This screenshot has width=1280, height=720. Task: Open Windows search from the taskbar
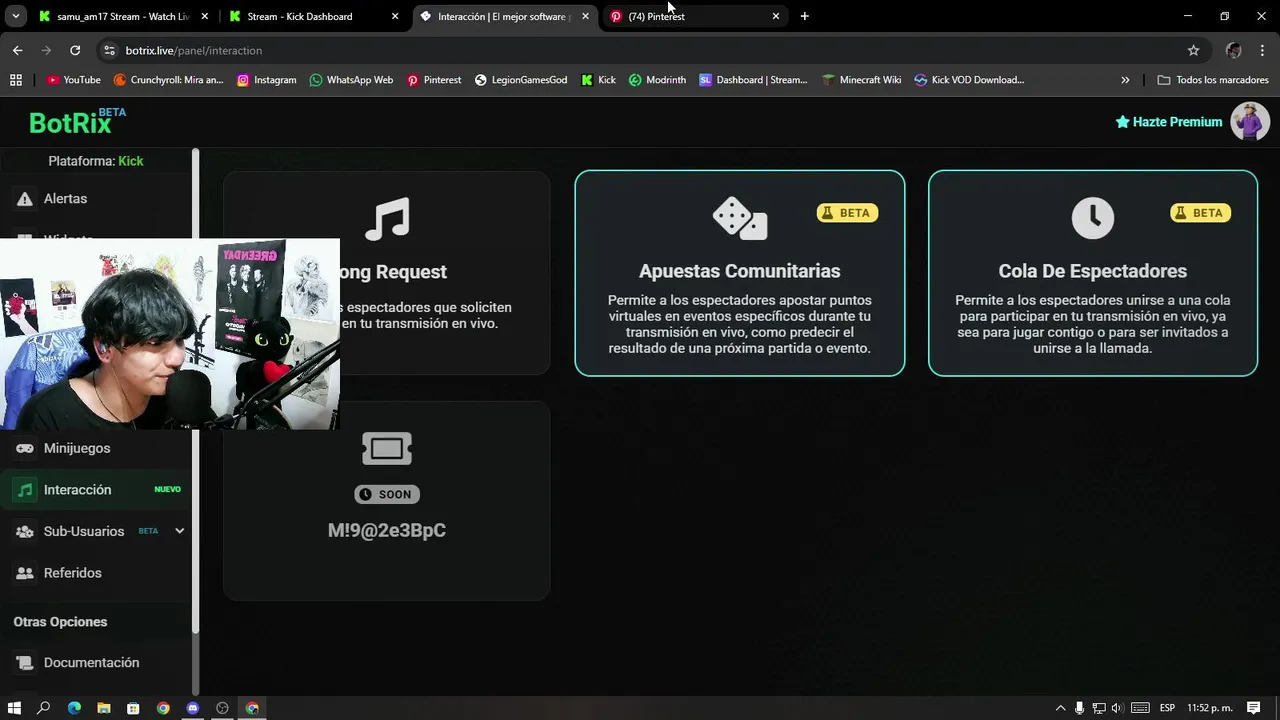pyautogui.click(x=44, y=708)
